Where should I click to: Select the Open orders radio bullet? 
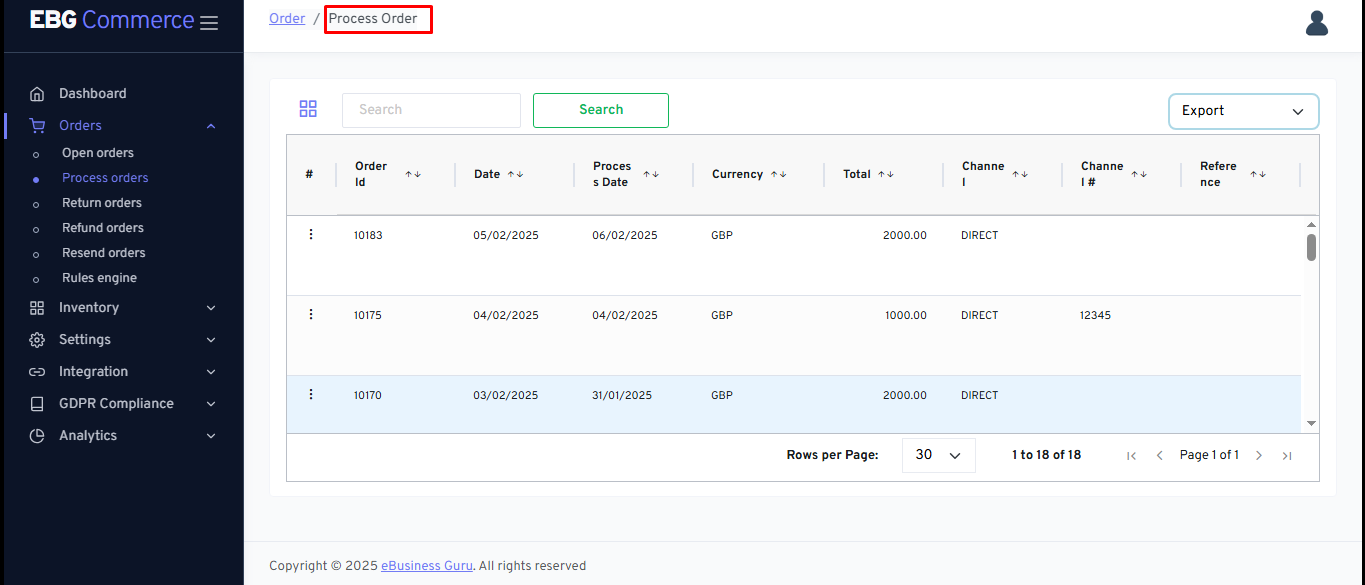pos(37,152)
